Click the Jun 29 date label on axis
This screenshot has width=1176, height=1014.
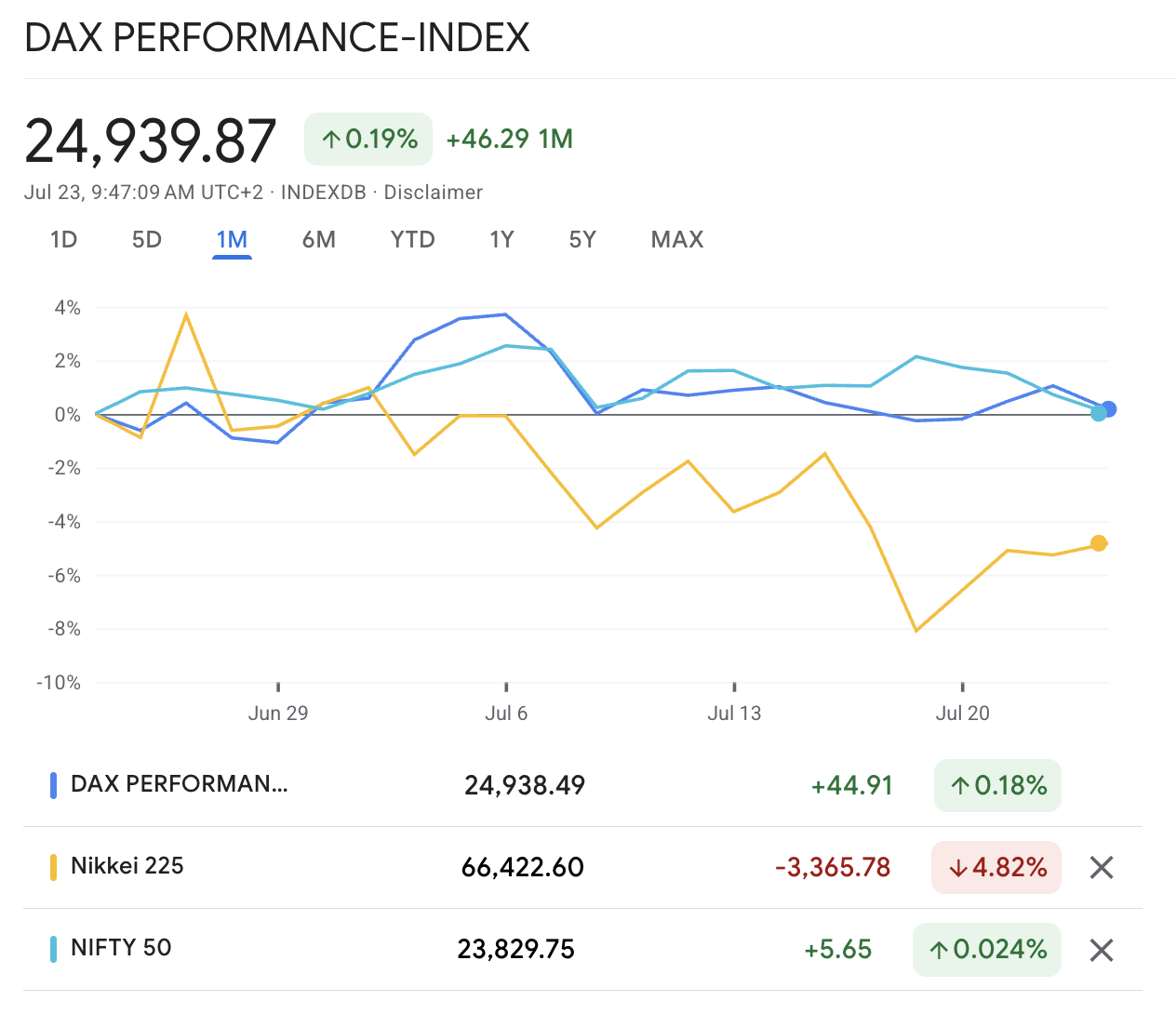pyautogui.click(x=278, y=714)
